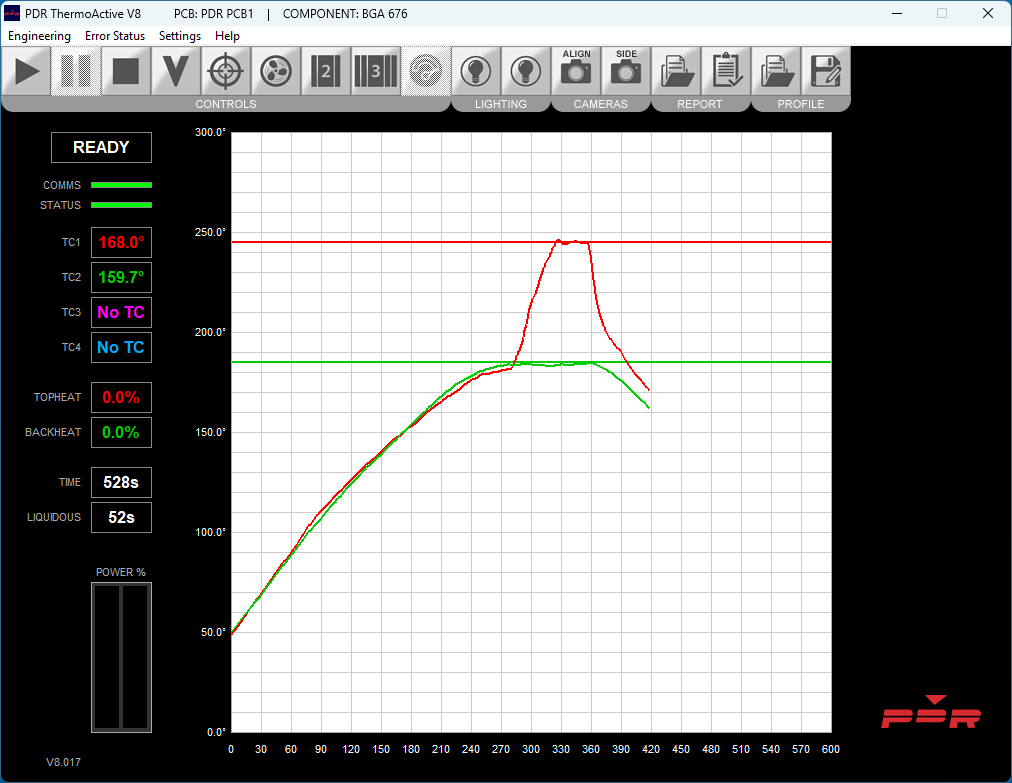
Task: Toggle the first lighting lamp
Action: tap(476, 71)
